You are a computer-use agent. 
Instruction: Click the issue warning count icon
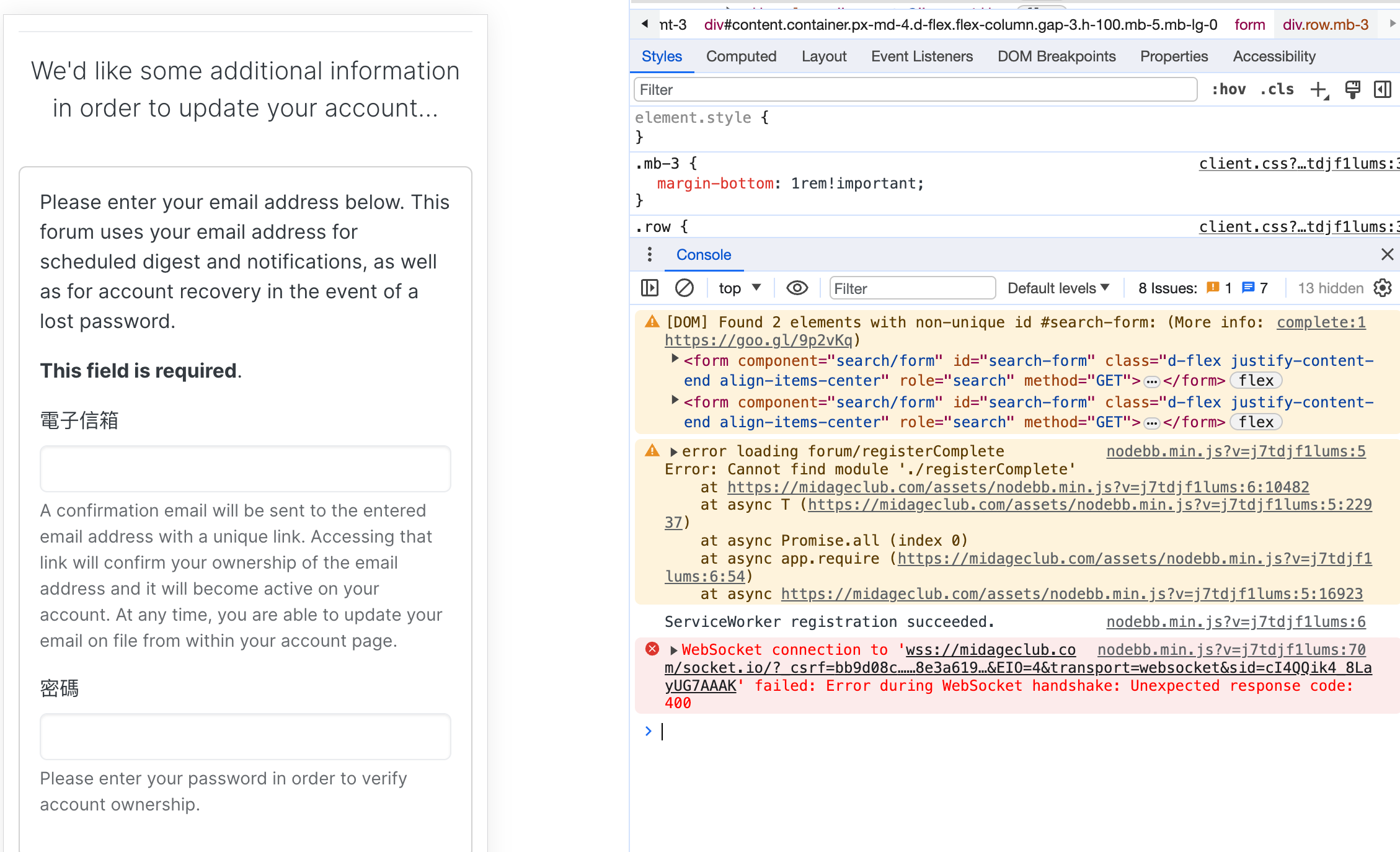1213,288
